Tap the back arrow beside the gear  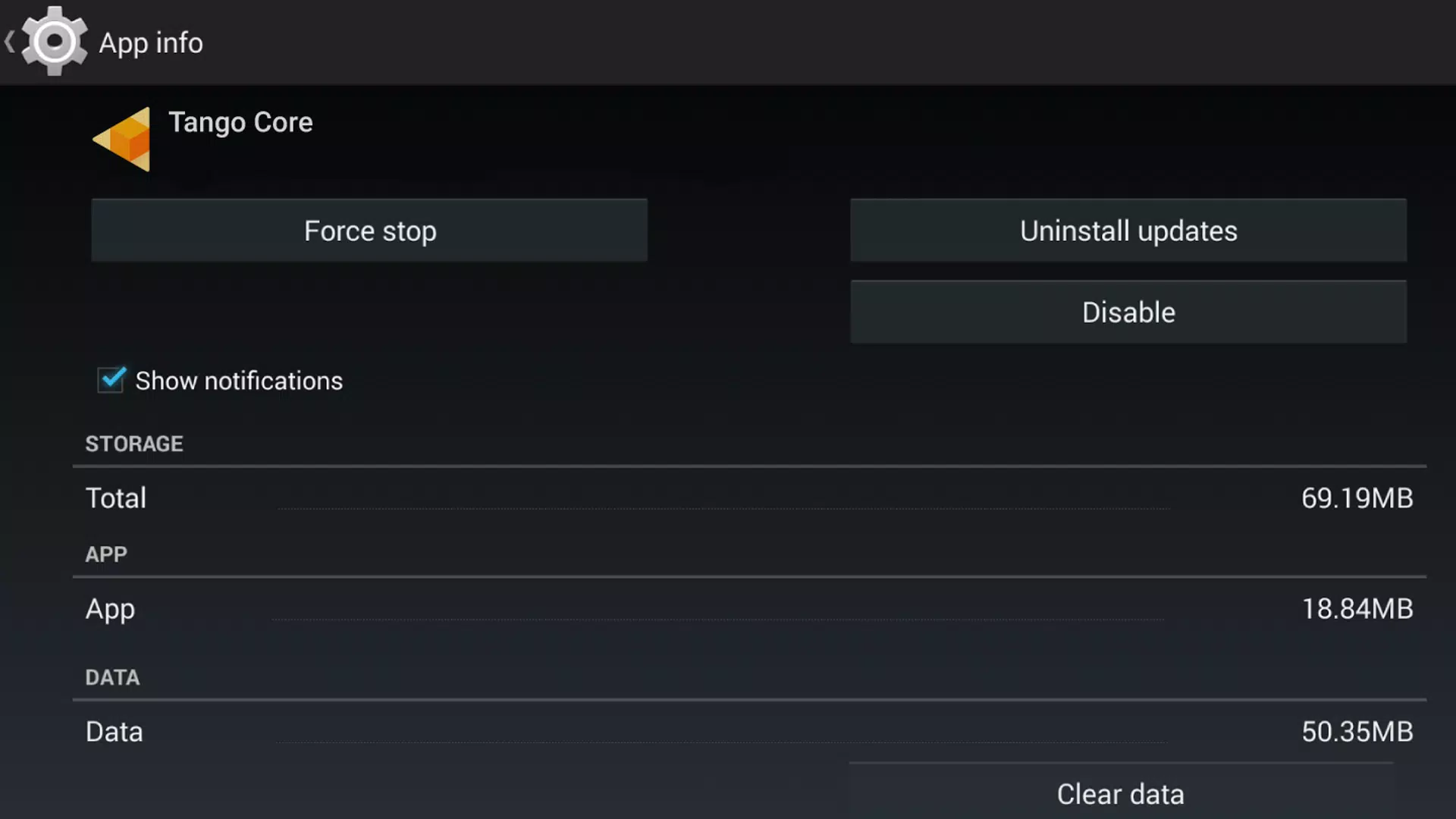(10, 42)
